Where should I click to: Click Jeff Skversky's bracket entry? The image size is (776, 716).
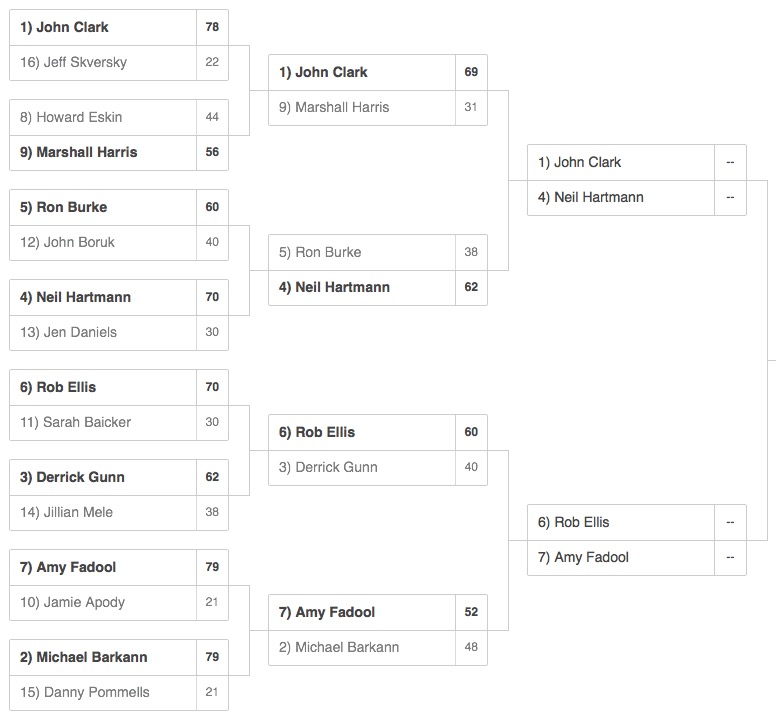(119, 63)
